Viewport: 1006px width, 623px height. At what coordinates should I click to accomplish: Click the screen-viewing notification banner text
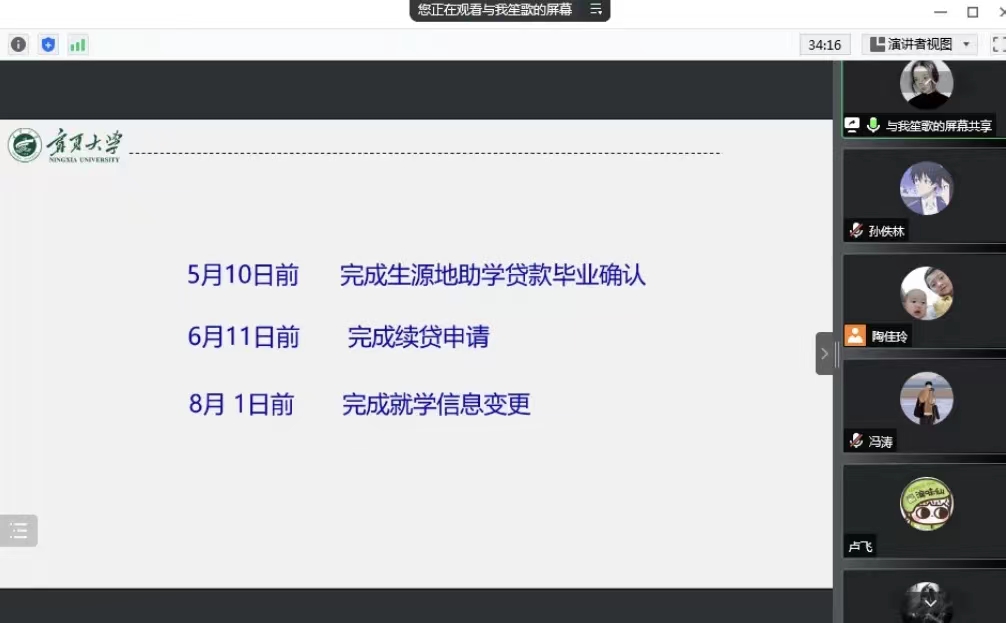[x=495, y=10]
